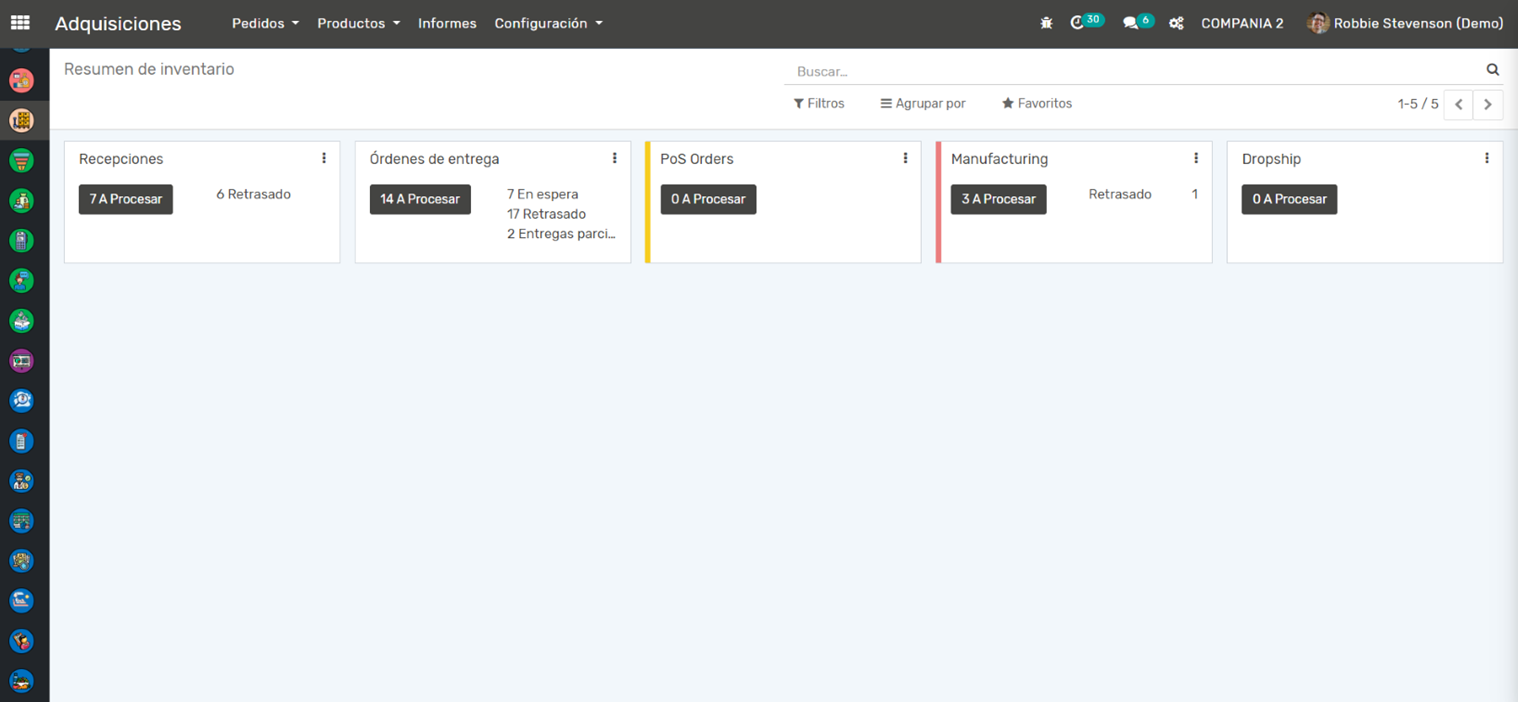Open conversations icon with 6 badge
1518x702 pixels.
pos(1131,23)
